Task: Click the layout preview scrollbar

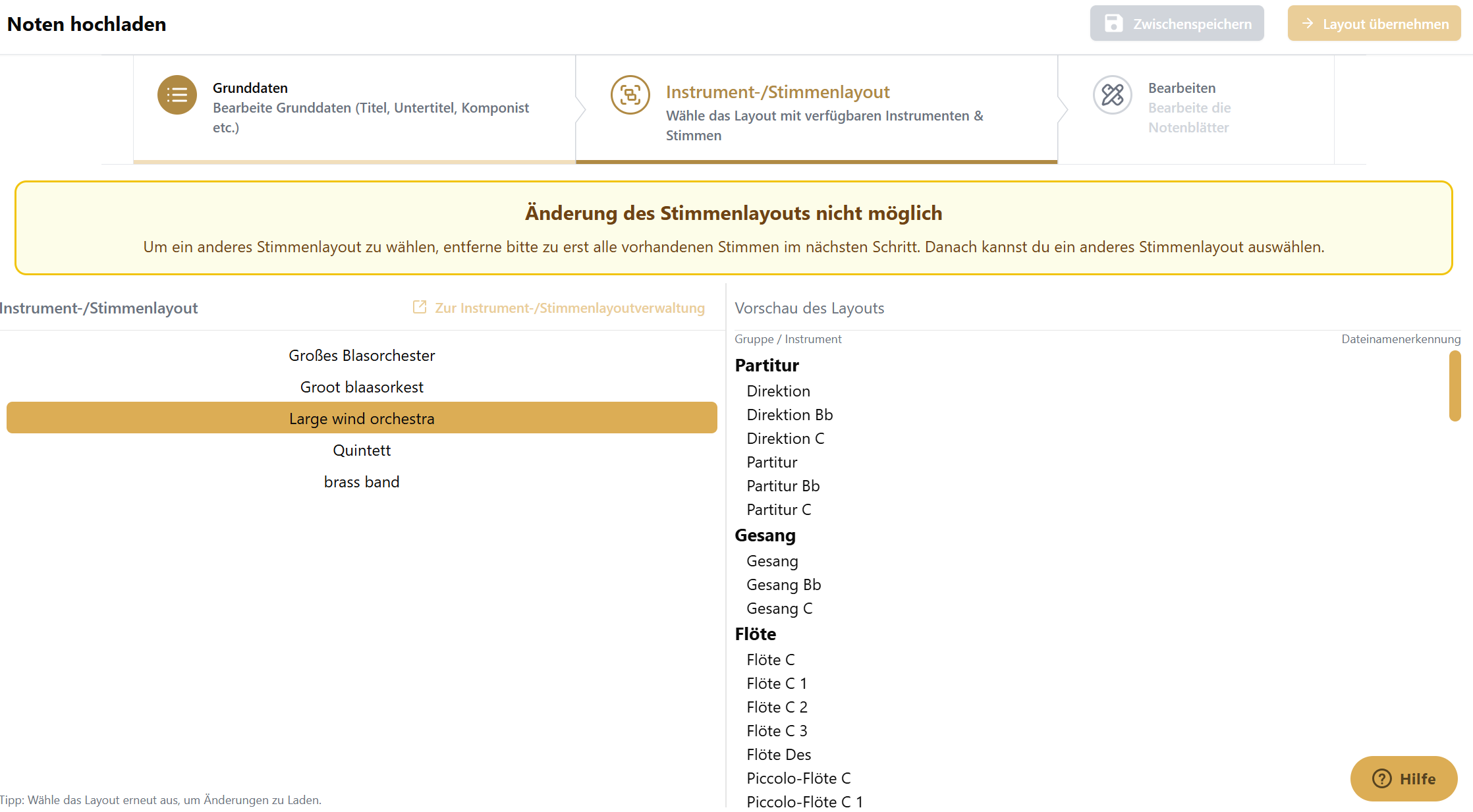Action: (x=1455, y=386)
